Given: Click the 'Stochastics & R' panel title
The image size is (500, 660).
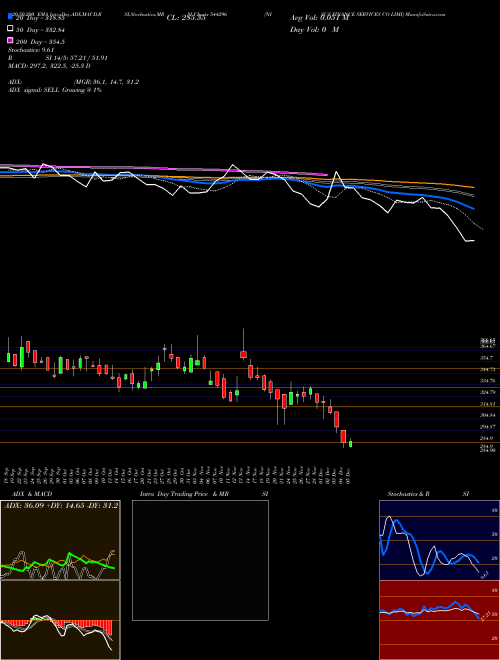Looking at the screenshot, I should click(408, 494).
